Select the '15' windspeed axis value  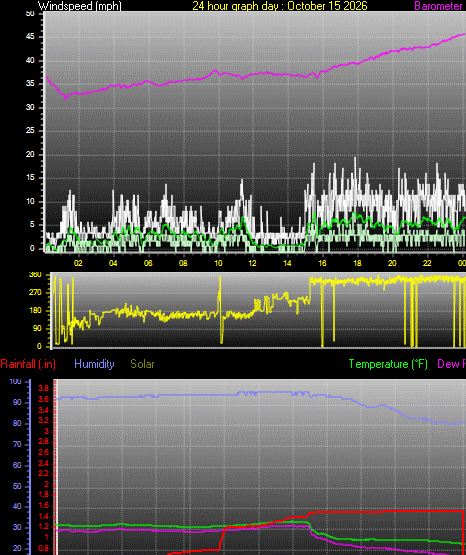pyautogui.click(x=30, y=178)
